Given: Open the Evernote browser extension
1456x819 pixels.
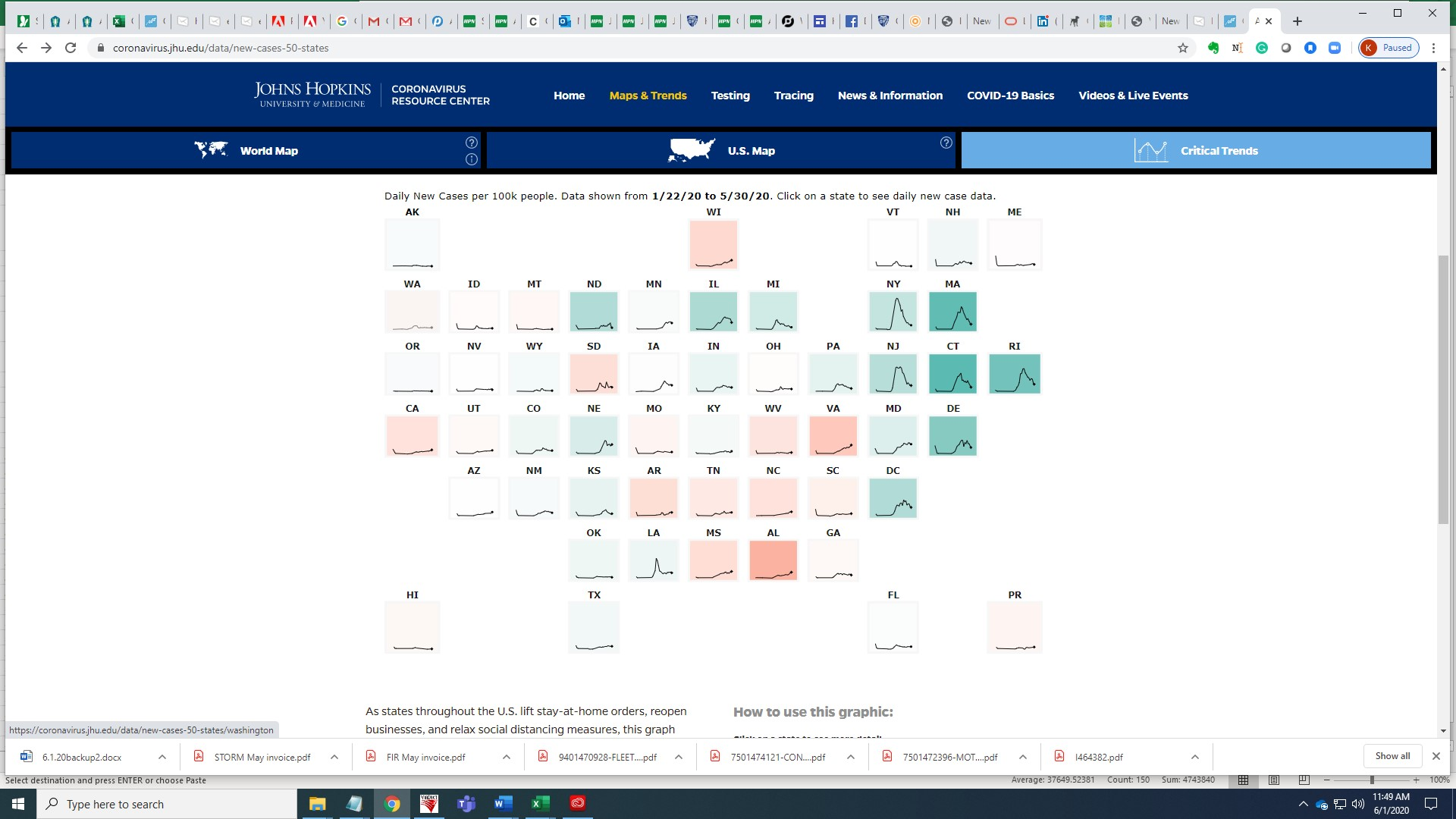Looking at the screenshot, I should 1213,47.
